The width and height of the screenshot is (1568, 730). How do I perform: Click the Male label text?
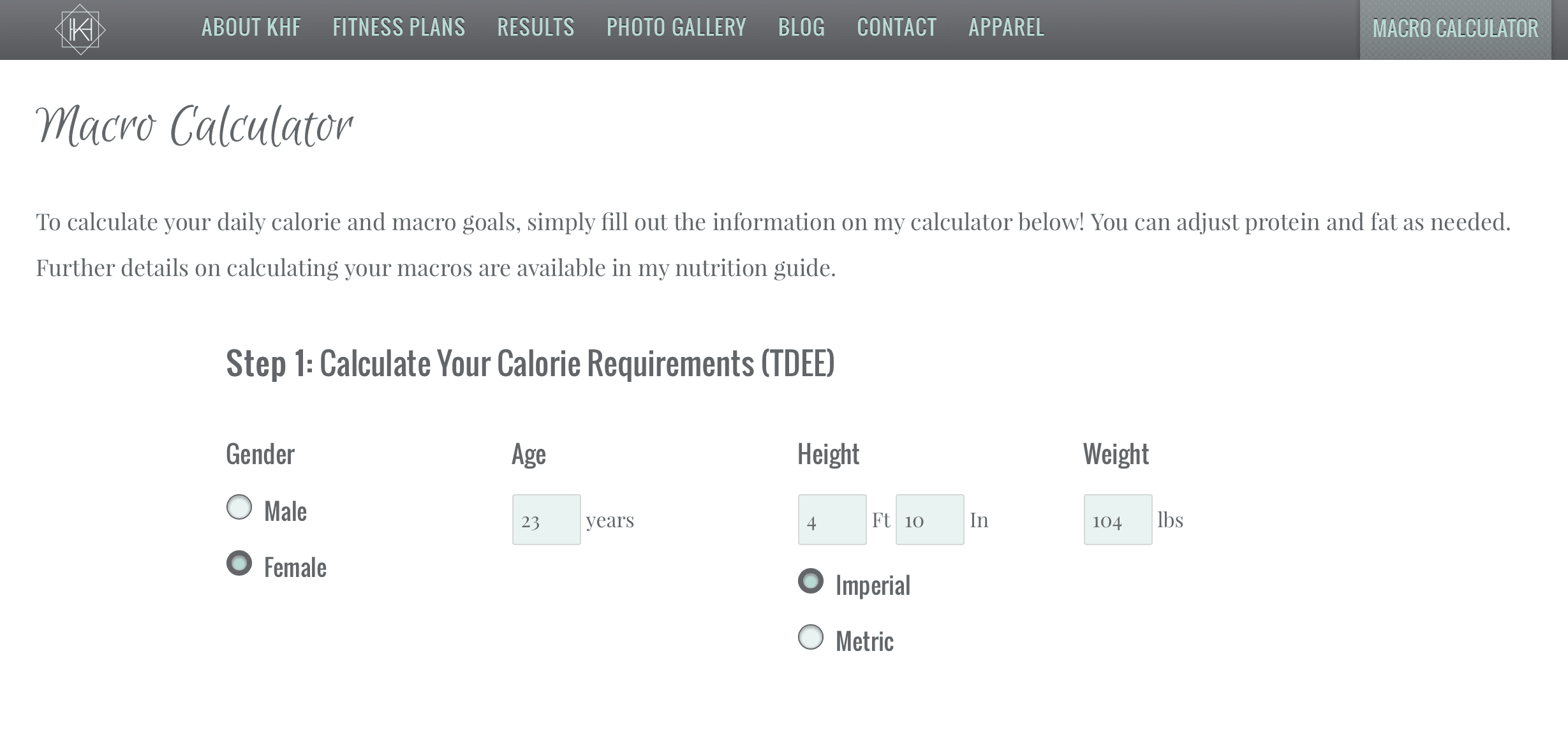286,511
